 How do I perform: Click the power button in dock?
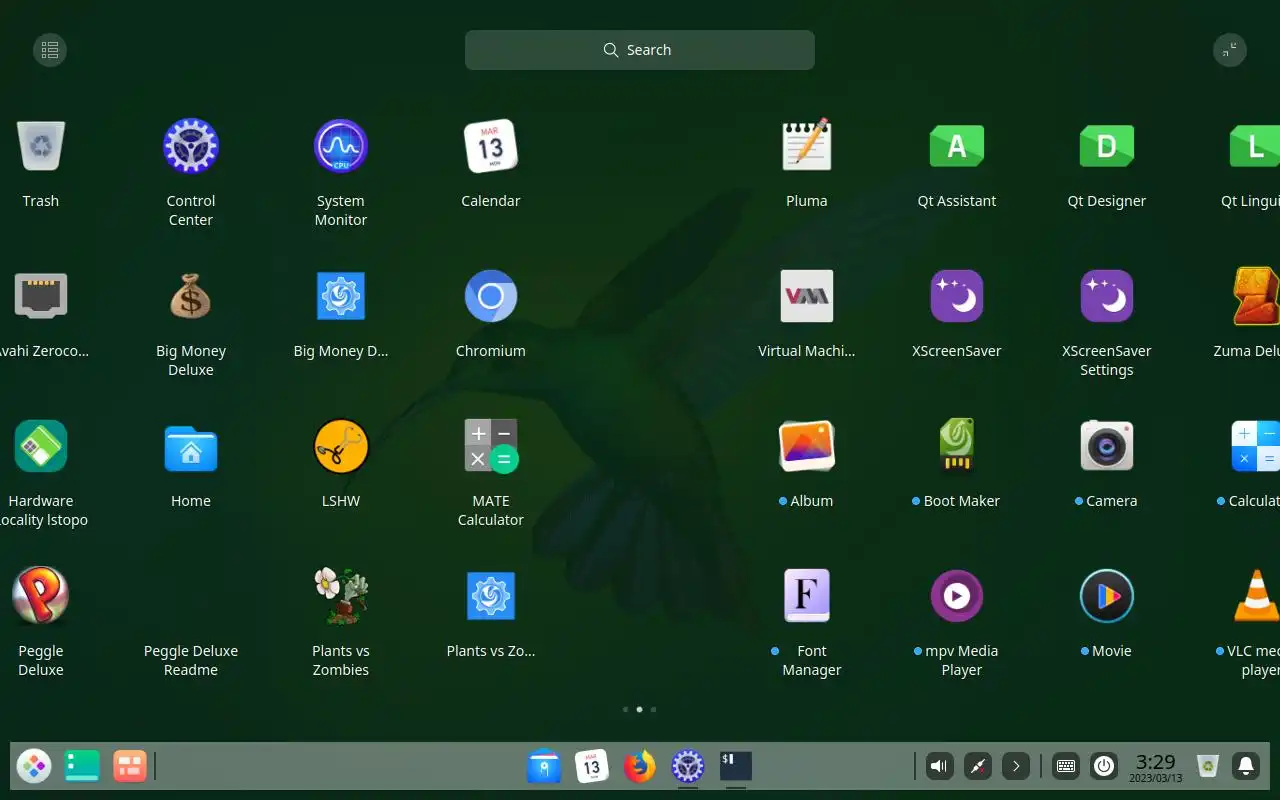[x=1104, y=767]
